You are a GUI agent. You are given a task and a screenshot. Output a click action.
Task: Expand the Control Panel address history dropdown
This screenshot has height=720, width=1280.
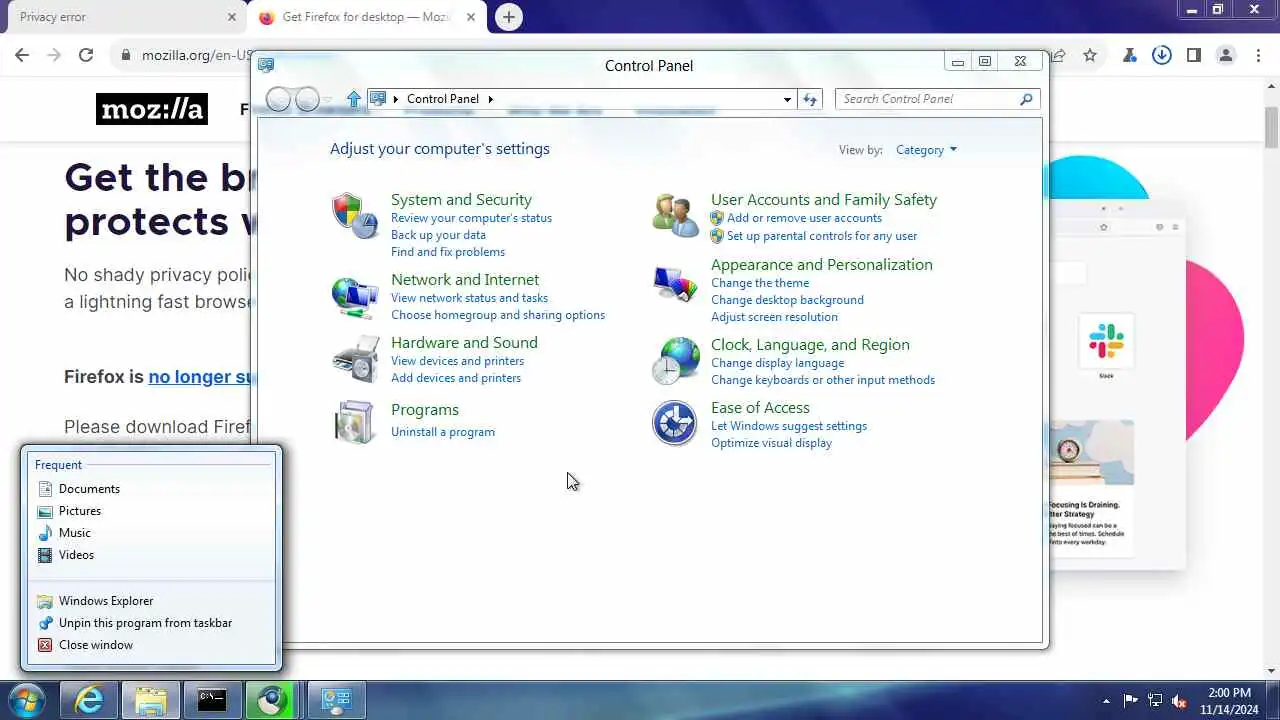pos(788,99)
